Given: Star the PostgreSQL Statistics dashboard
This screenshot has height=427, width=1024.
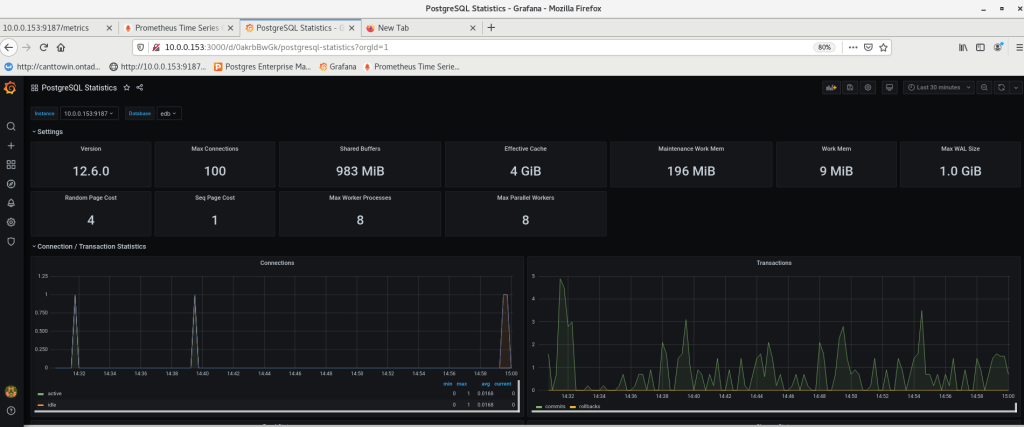Looking at the screenshot, I should [126, 88].
